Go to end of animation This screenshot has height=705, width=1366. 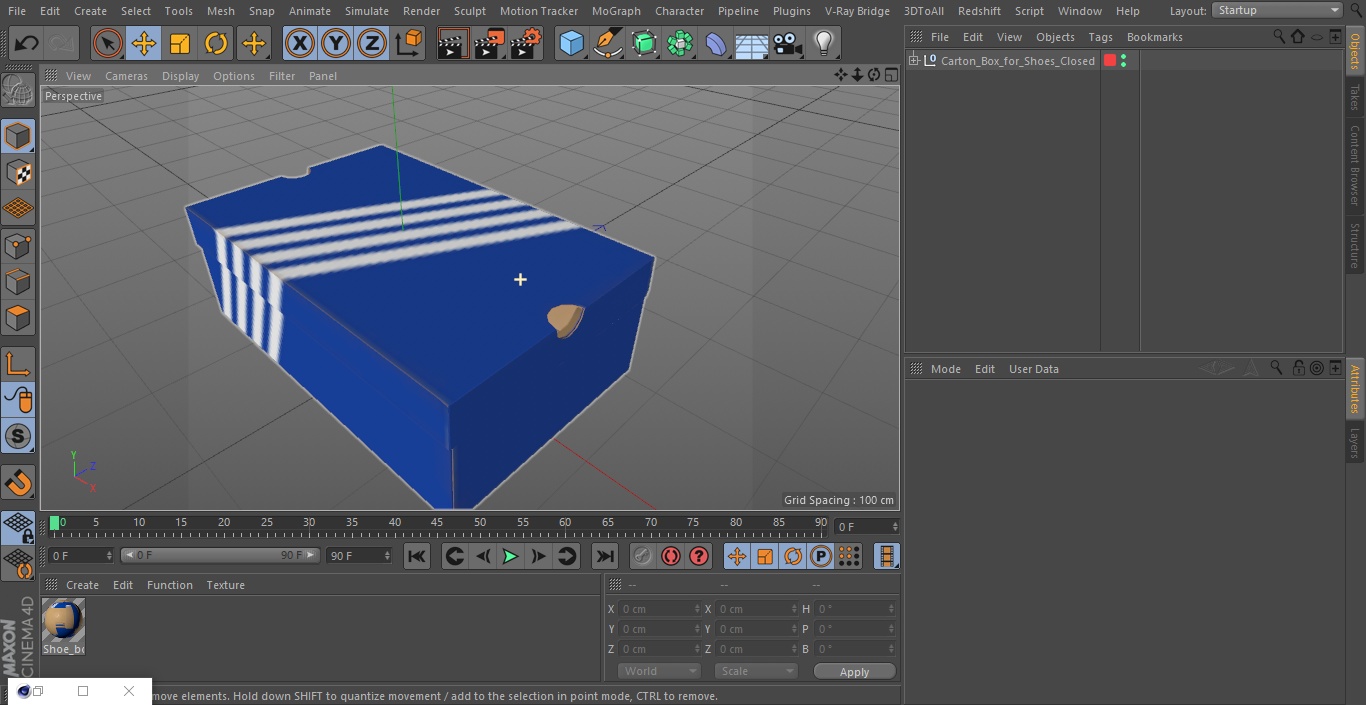[604, 556]
